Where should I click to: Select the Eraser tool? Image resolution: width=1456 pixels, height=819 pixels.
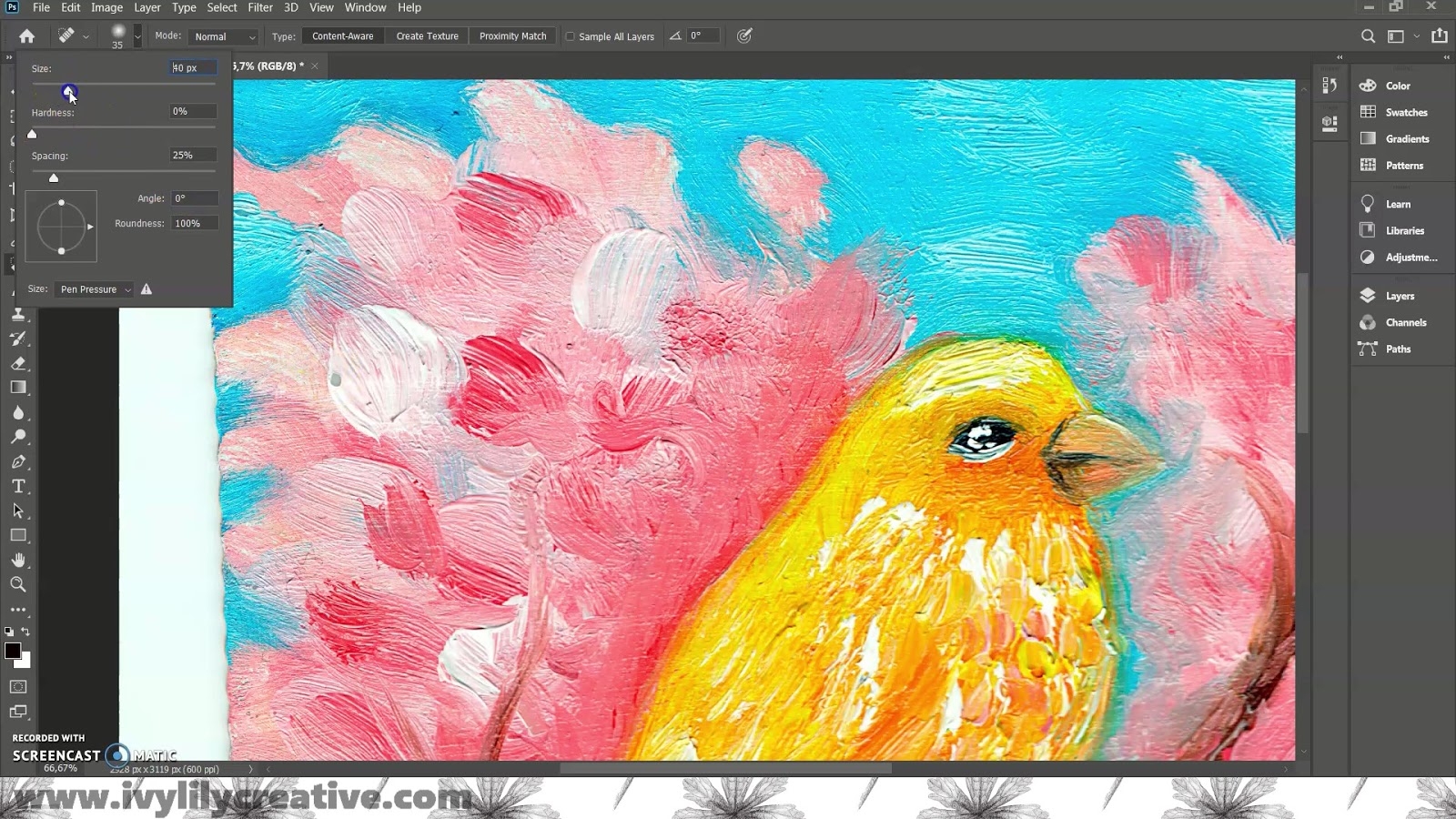pyautogui.click(x=18, y=363)
